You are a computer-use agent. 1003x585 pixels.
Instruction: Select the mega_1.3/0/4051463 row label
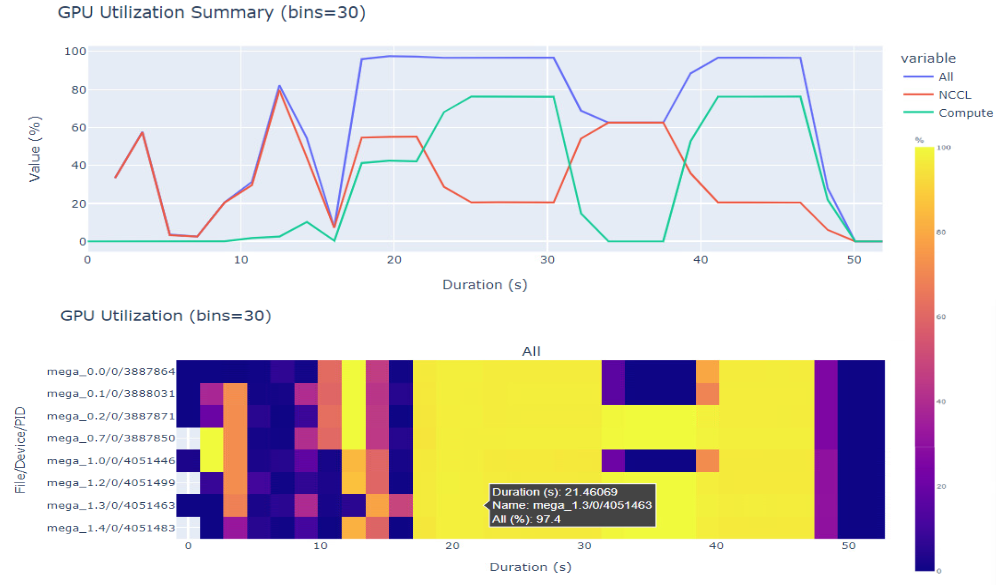tap(108, 504)
